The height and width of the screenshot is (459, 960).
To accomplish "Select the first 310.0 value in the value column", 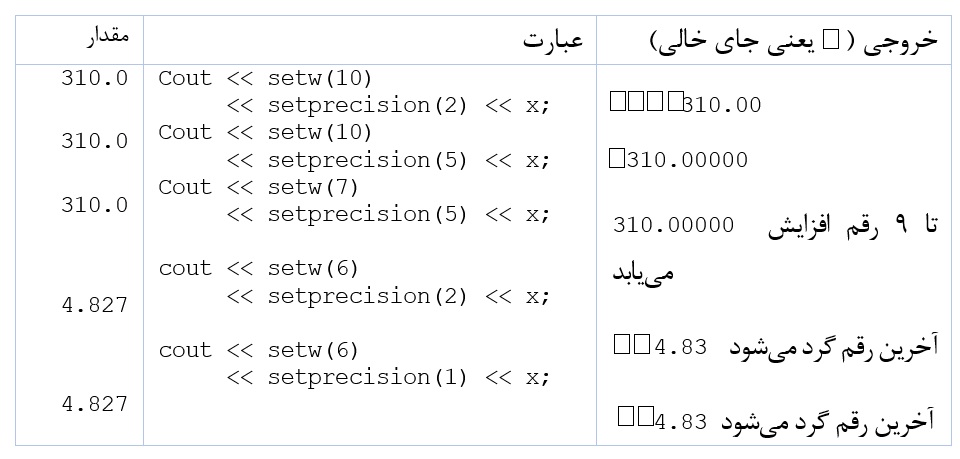I will [x=94, y=78].
